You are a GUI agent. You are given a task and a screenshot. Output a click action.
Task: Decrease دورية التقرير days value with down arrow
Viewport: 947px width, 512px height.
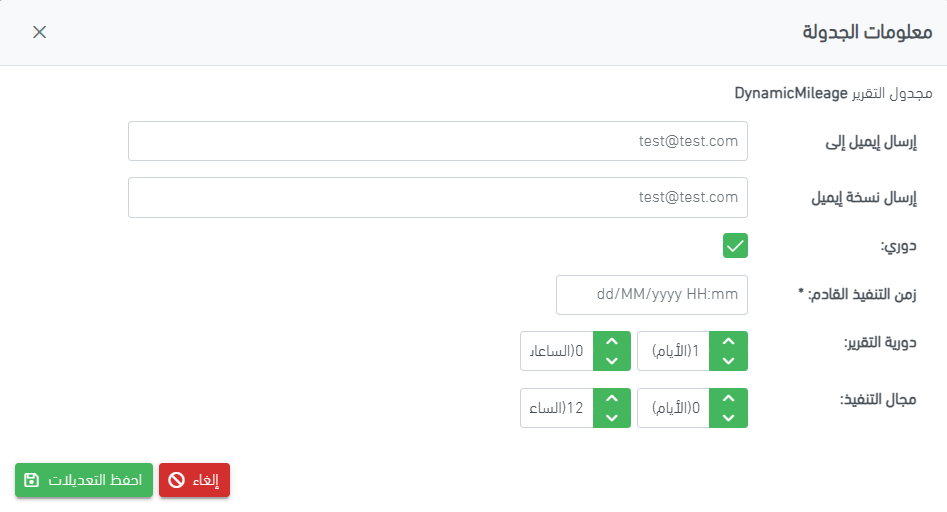728,360
